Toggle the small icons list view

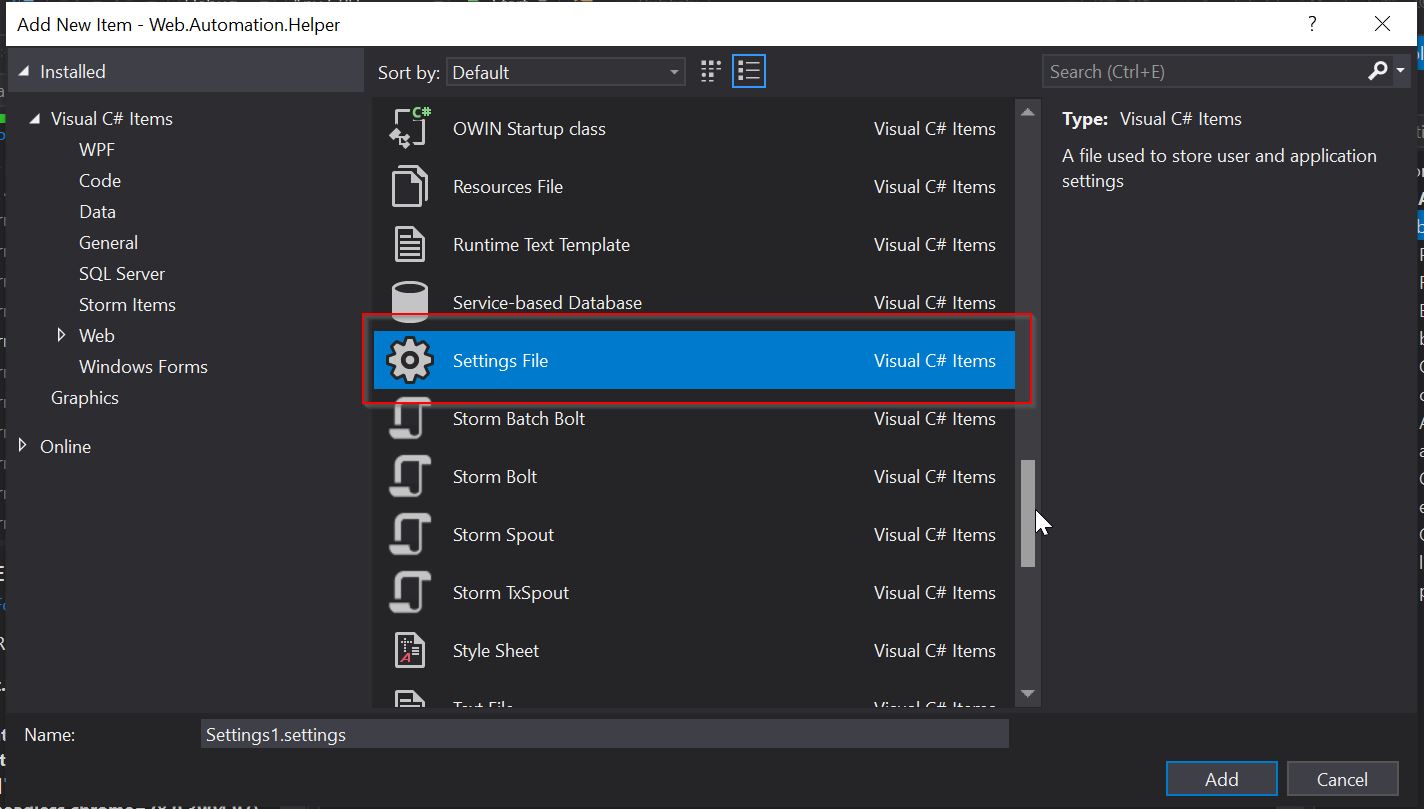click(748, 70)
